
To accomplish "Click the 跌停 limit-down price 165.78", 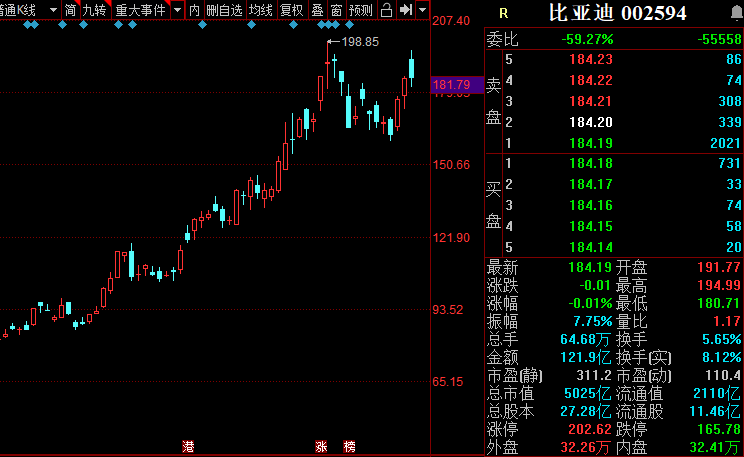I will click(719, 429).
